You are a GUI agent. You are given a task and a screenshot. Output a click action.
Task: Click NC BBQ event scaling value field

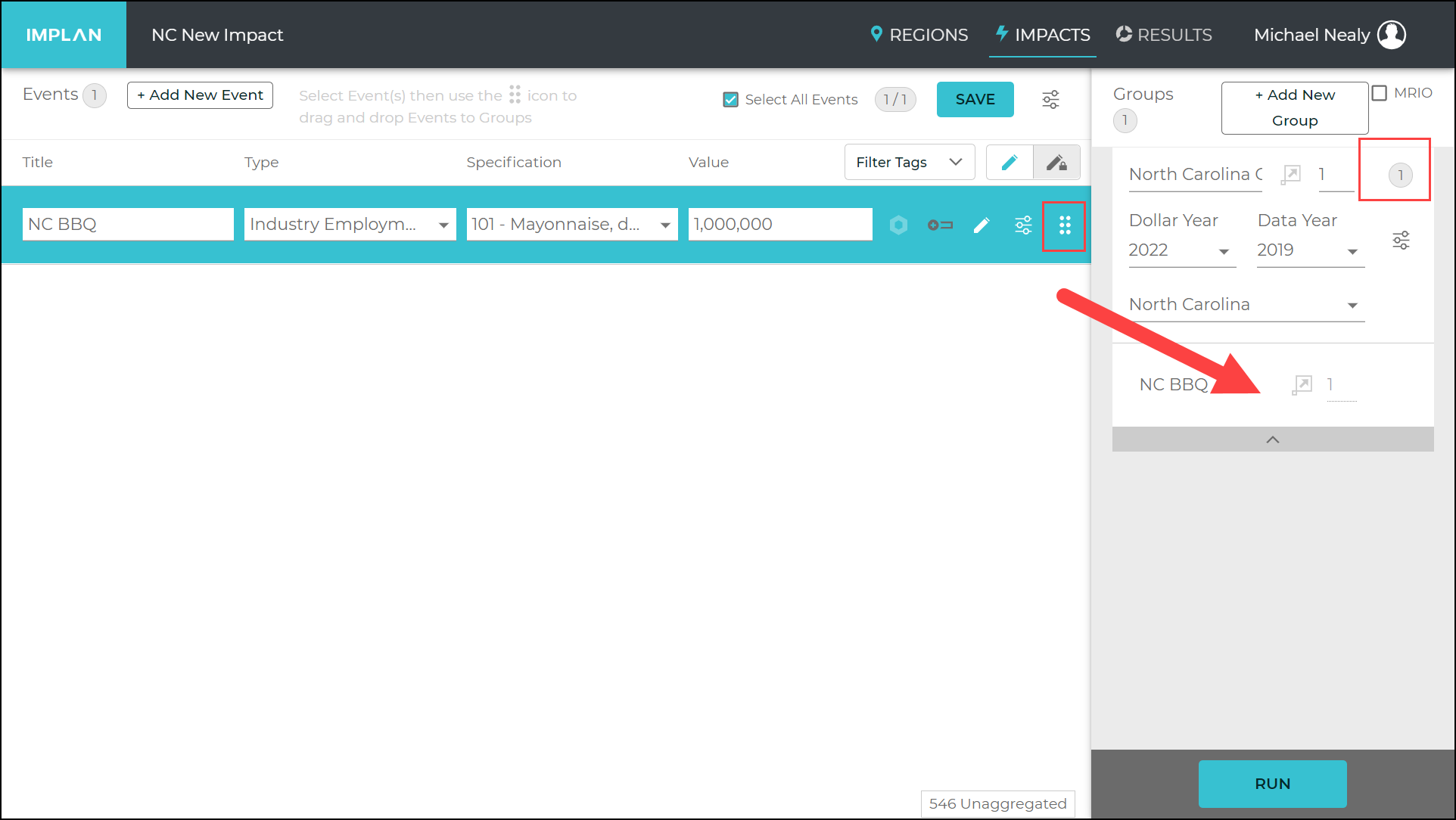pos(1342,385)
